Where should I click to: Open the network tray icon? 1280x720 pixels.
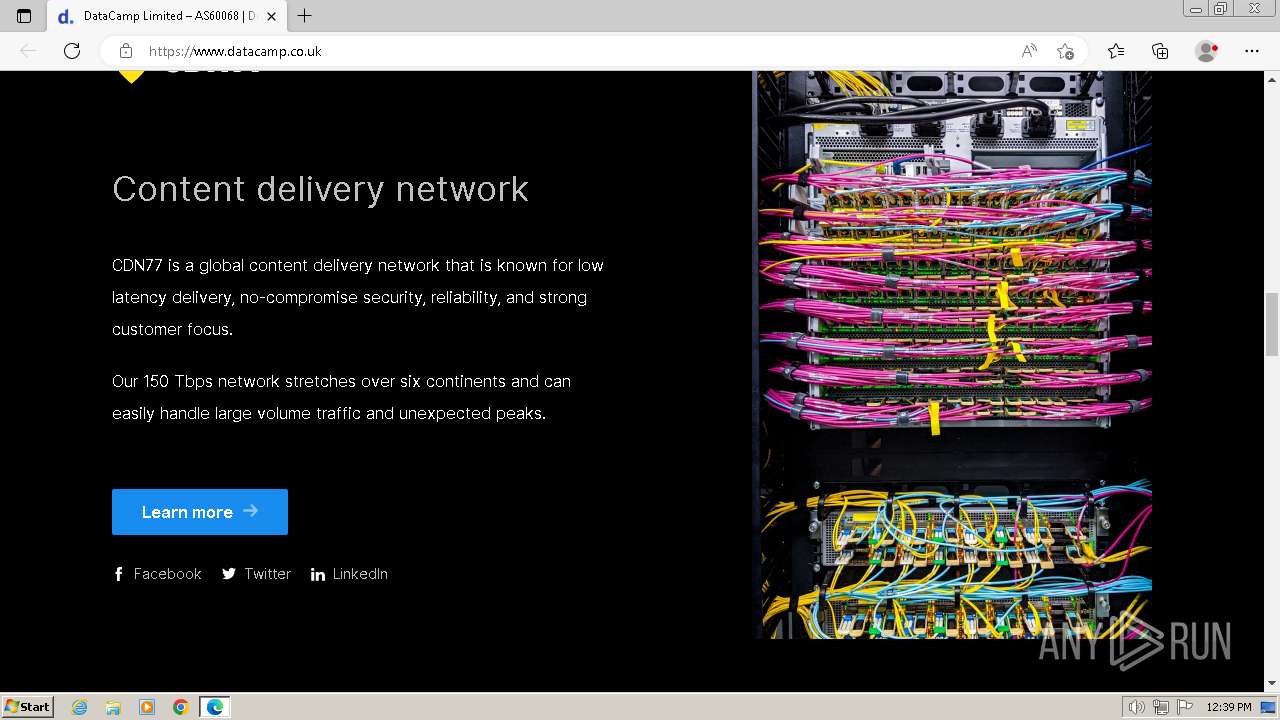pyautogui.click(x=1161, y=707)
